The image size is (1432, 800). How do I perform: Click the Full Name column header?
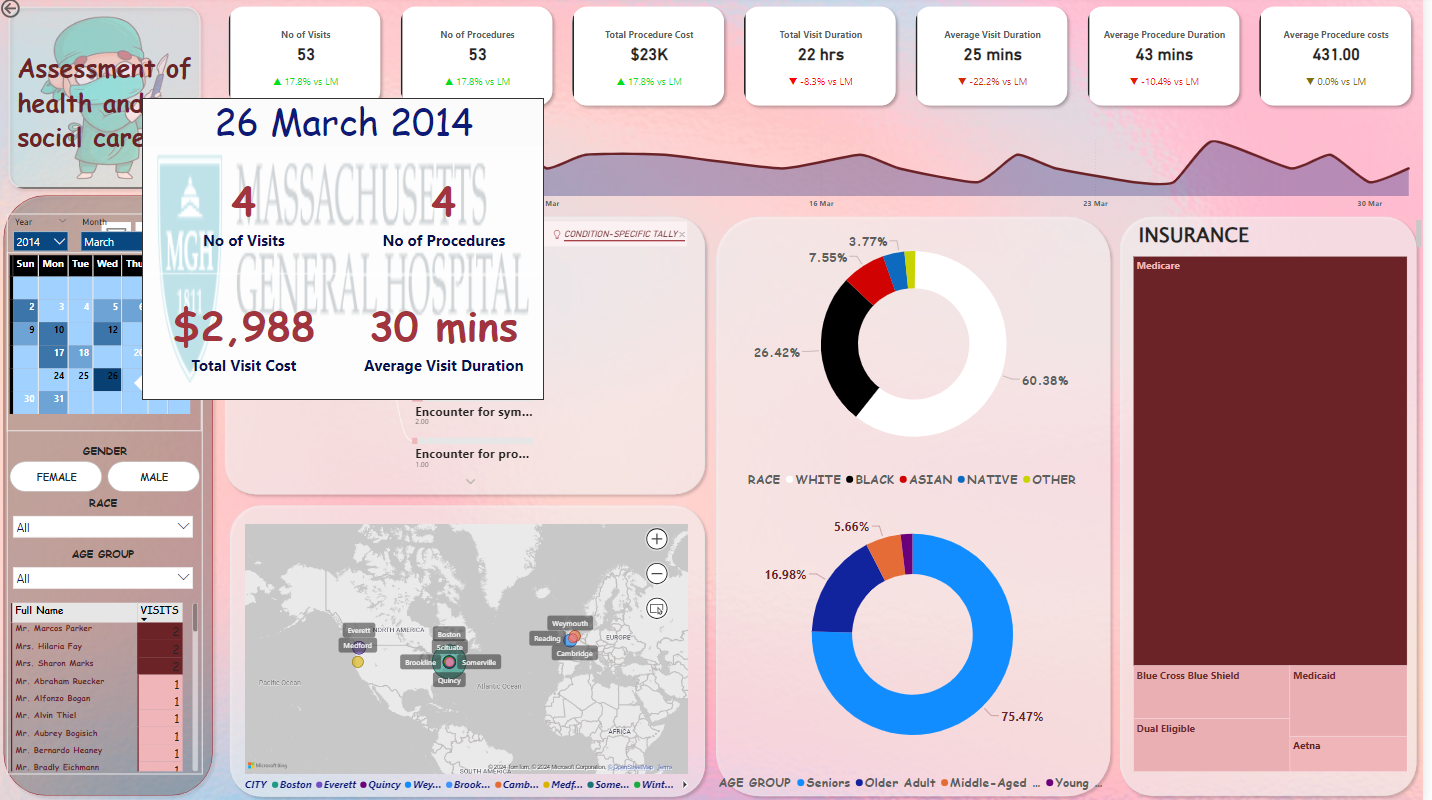[40, 610]
